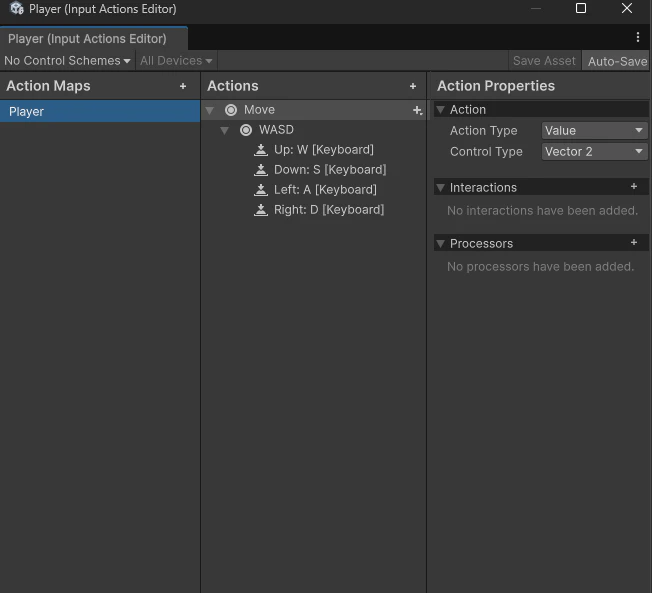Minimize the Input Actions Editor window

[536, 8]
